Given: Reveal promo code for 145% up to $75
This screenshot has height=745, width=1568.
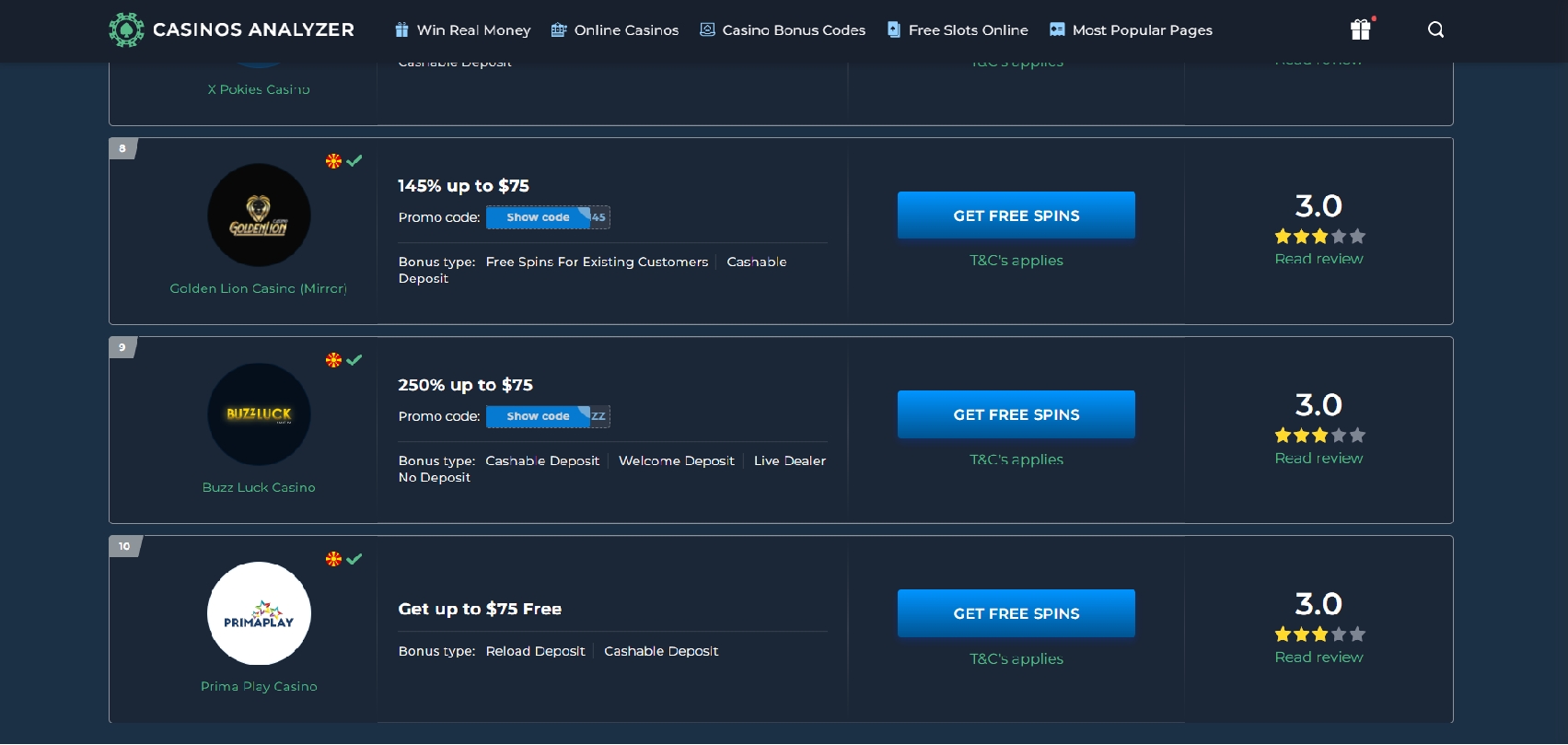Looking at the screenshot, I should pos(539,217).
